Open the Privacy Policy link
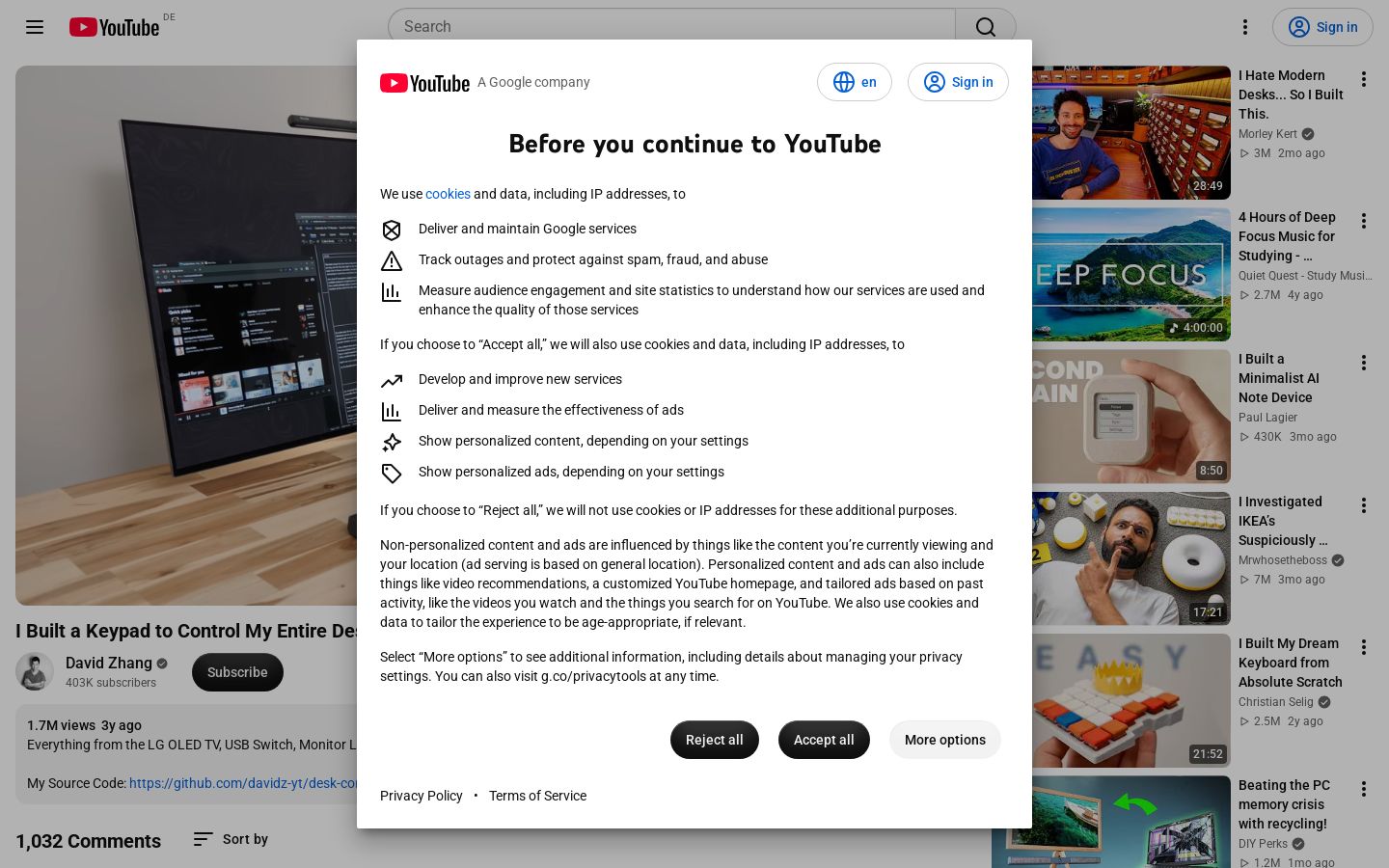1389x868 pixels. click(422, 796)
